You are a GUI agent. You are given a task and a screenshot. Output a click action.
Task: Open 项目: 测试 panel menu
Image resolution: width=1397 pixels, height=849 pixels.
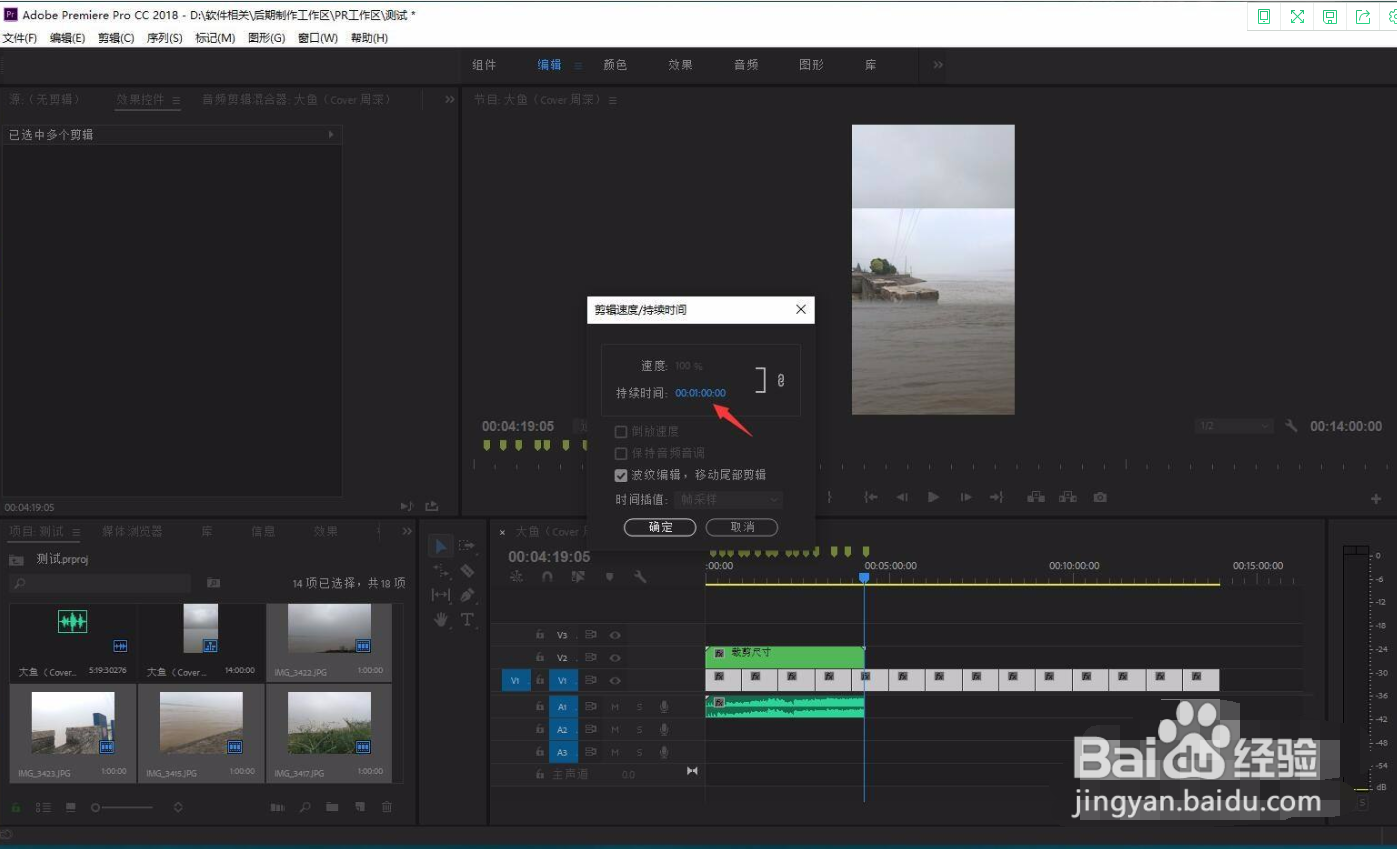75,532
